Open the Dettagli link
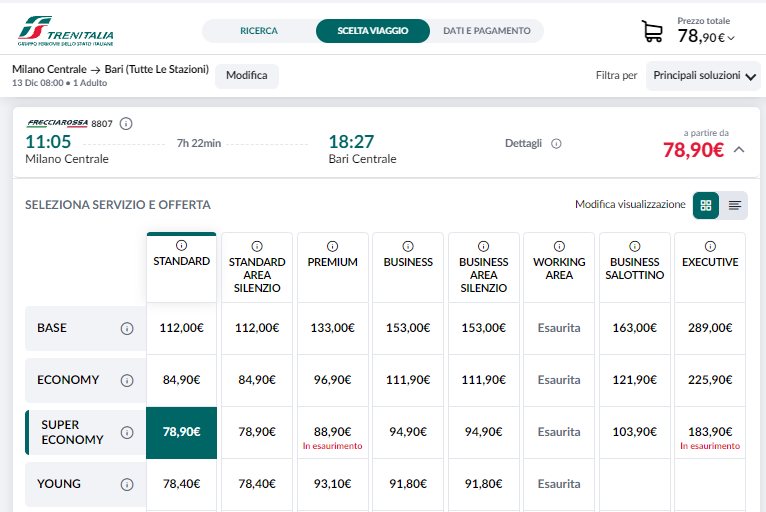 (523, 144)
